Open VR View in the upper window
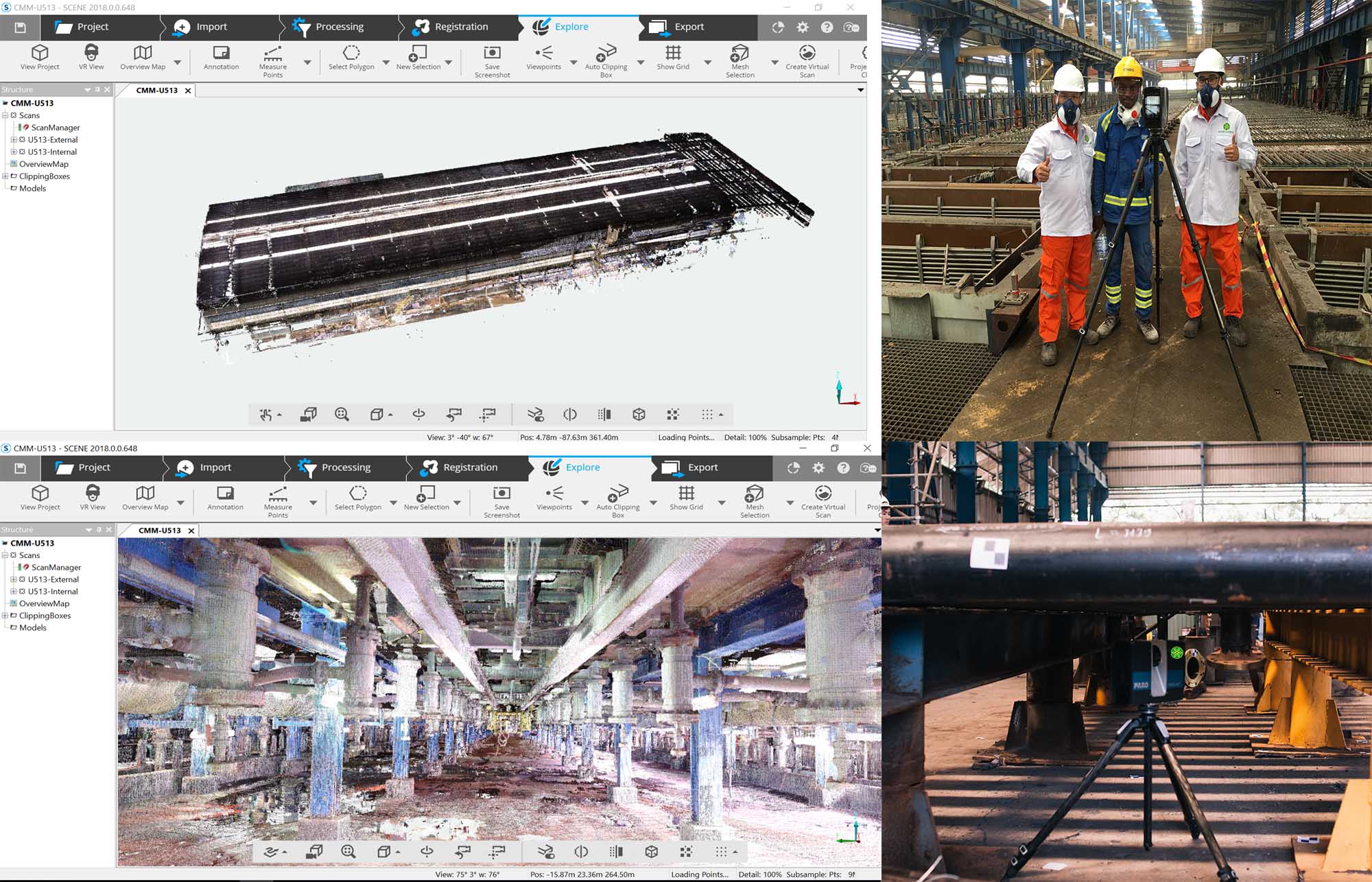Screen dimensions: 1372x882 91,54
